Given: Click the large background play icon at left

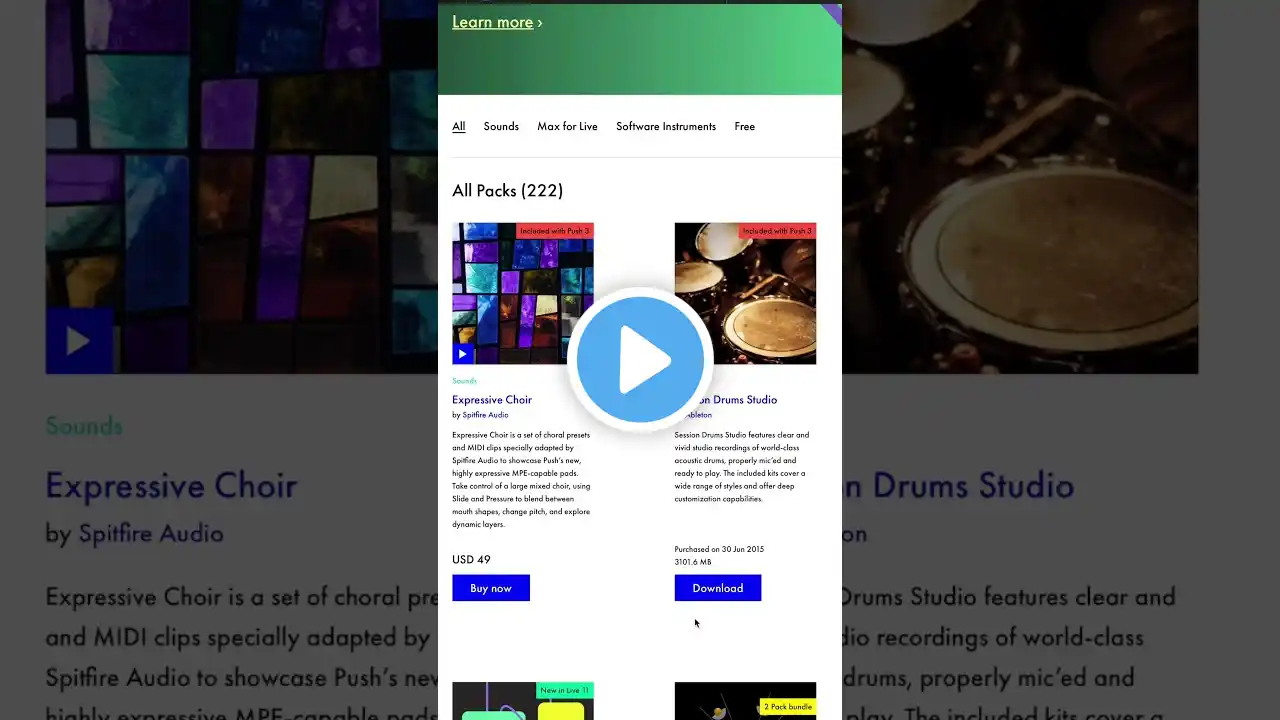Looking at the screenshot, I should pos(79,341).
